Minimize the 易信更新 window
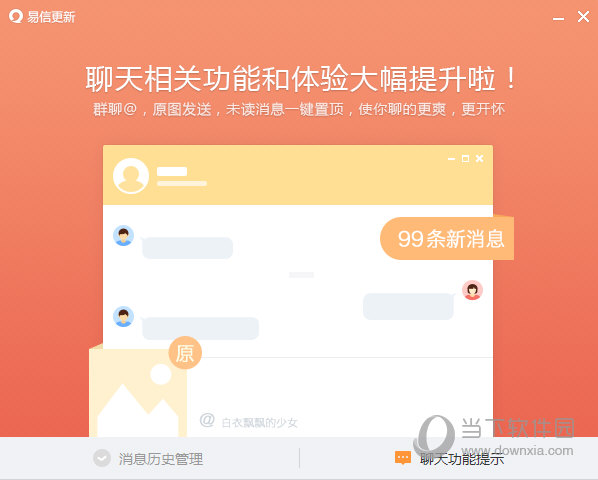 [558, 18]
